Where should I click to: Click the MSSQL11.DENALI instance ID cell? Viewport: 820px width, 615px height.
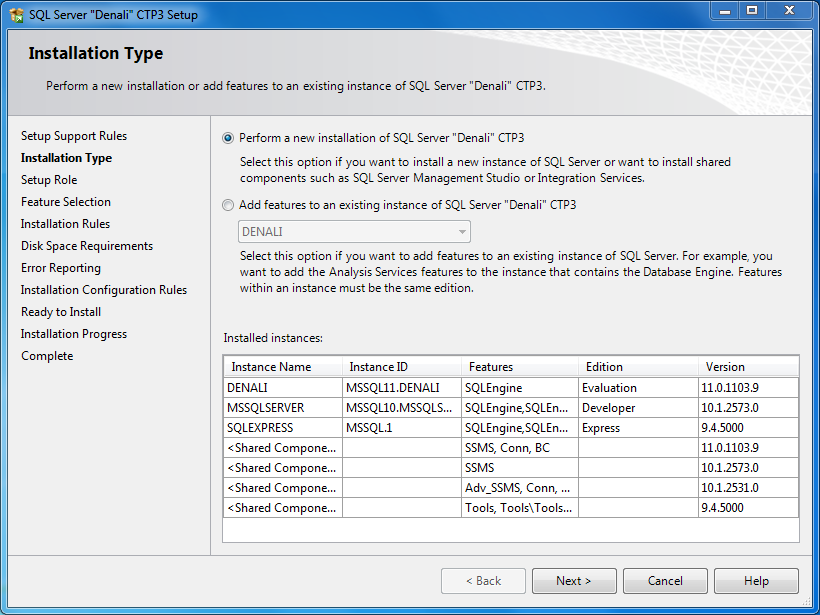pyautogui.click(x=402, y=388)
